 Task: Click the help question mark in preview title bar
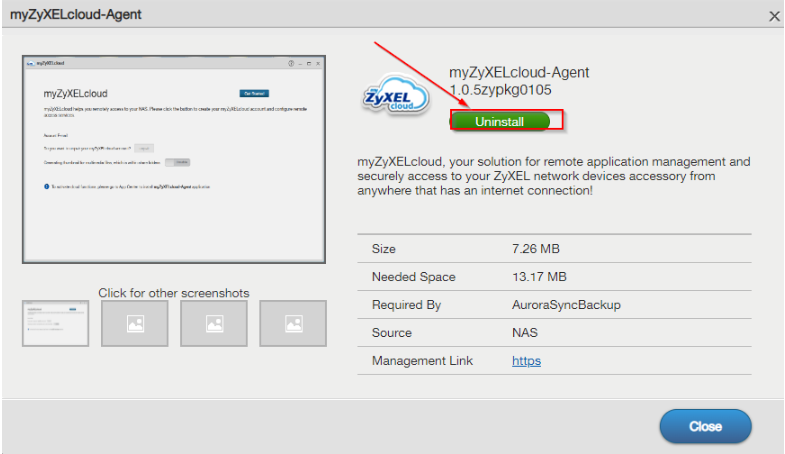pos(290,63)
